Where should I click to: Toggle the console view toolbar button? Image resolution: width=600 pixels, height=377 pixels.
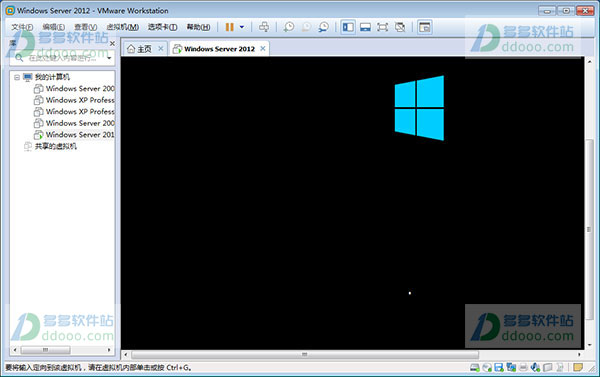424,27
